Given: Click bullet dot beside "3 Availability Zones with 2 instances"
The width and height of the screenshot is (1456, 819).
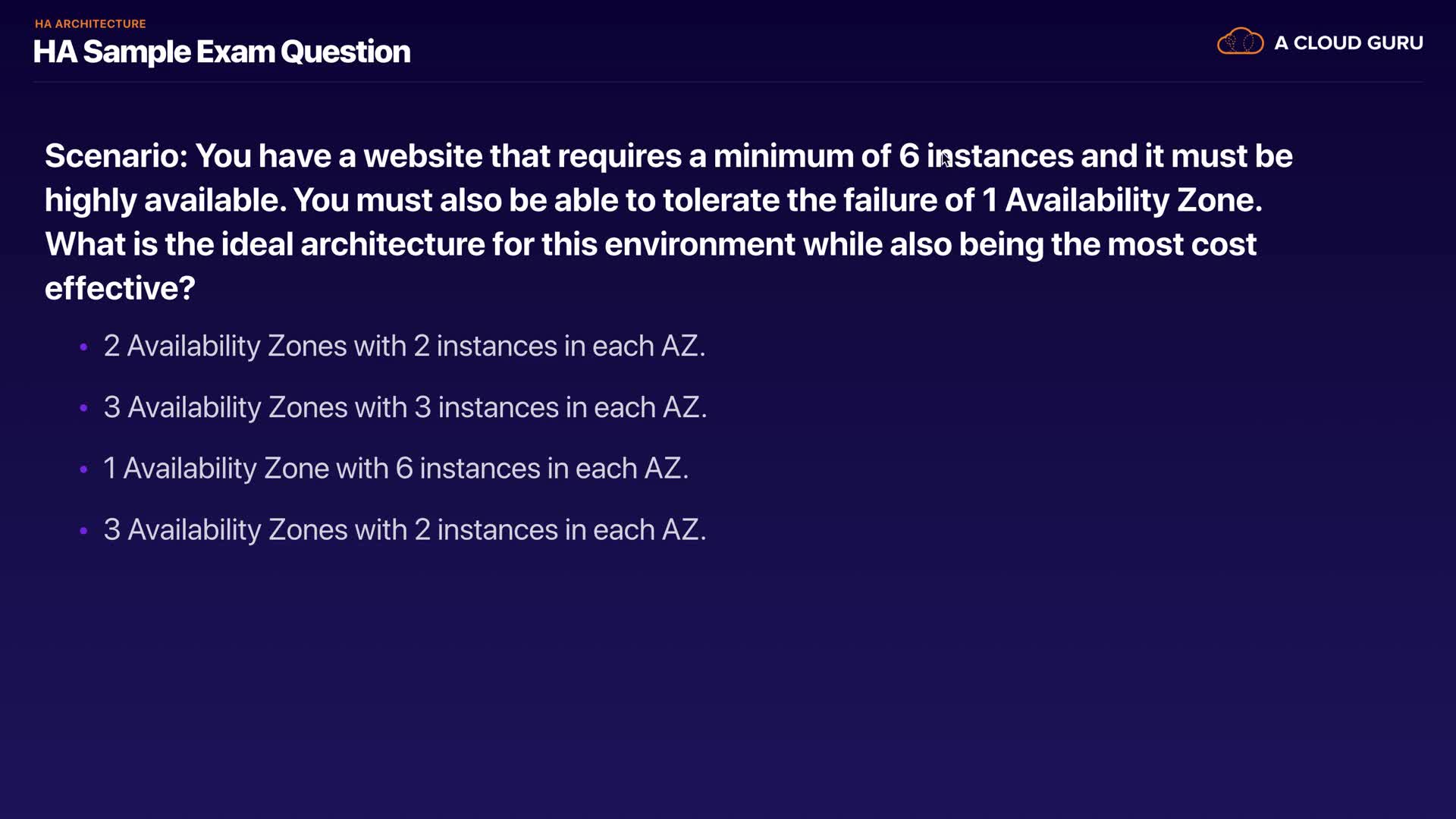Looking at the screenshot, I should pos(83,531).
